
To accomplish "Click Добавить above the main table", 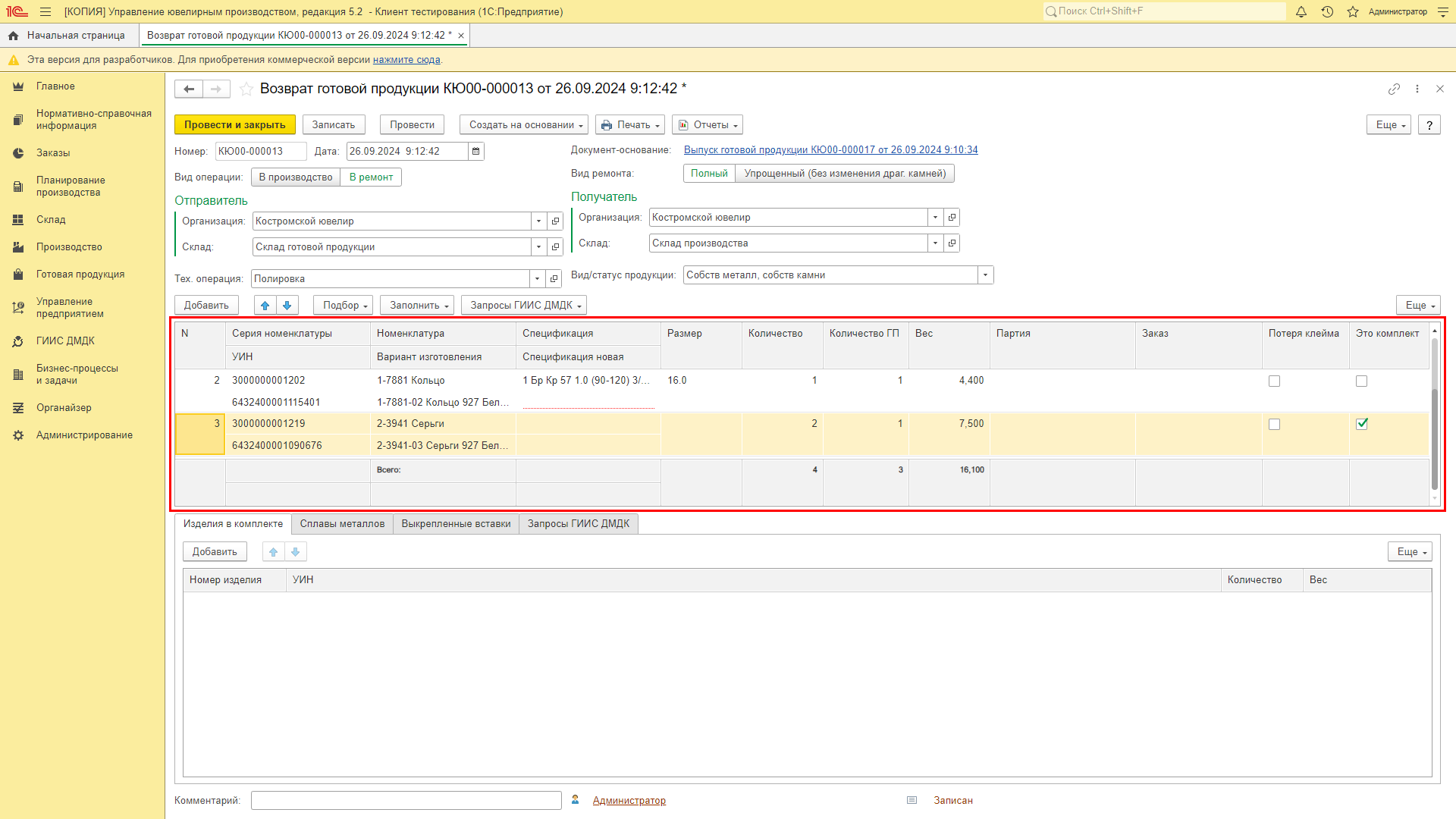I will click(x=206, y=305).
